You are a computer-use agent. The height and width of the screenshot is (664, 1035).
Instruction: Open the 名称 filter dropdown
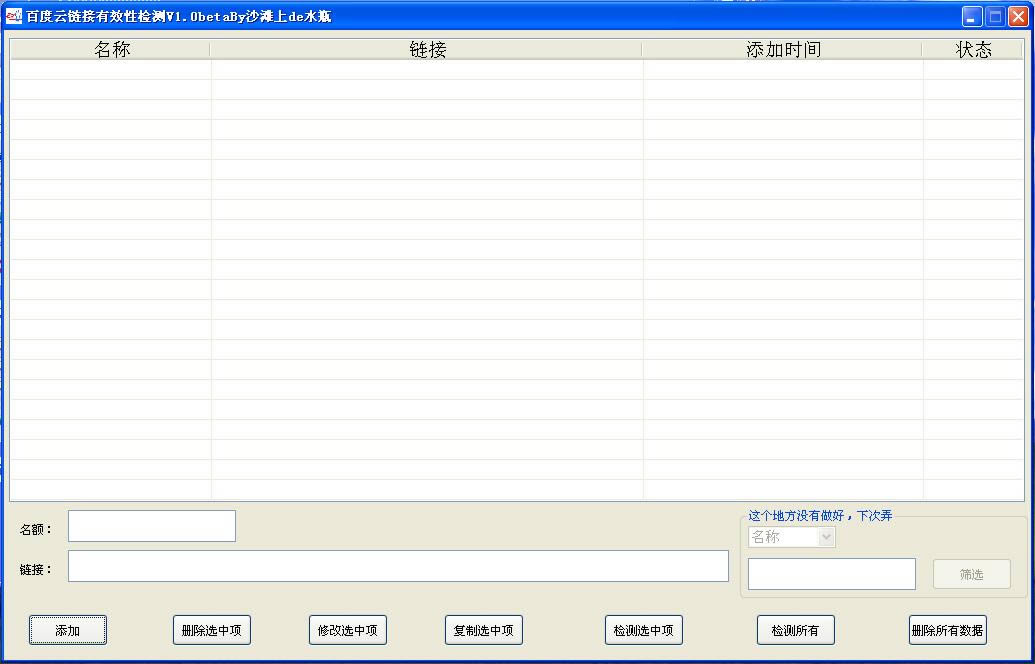point(791,537)
